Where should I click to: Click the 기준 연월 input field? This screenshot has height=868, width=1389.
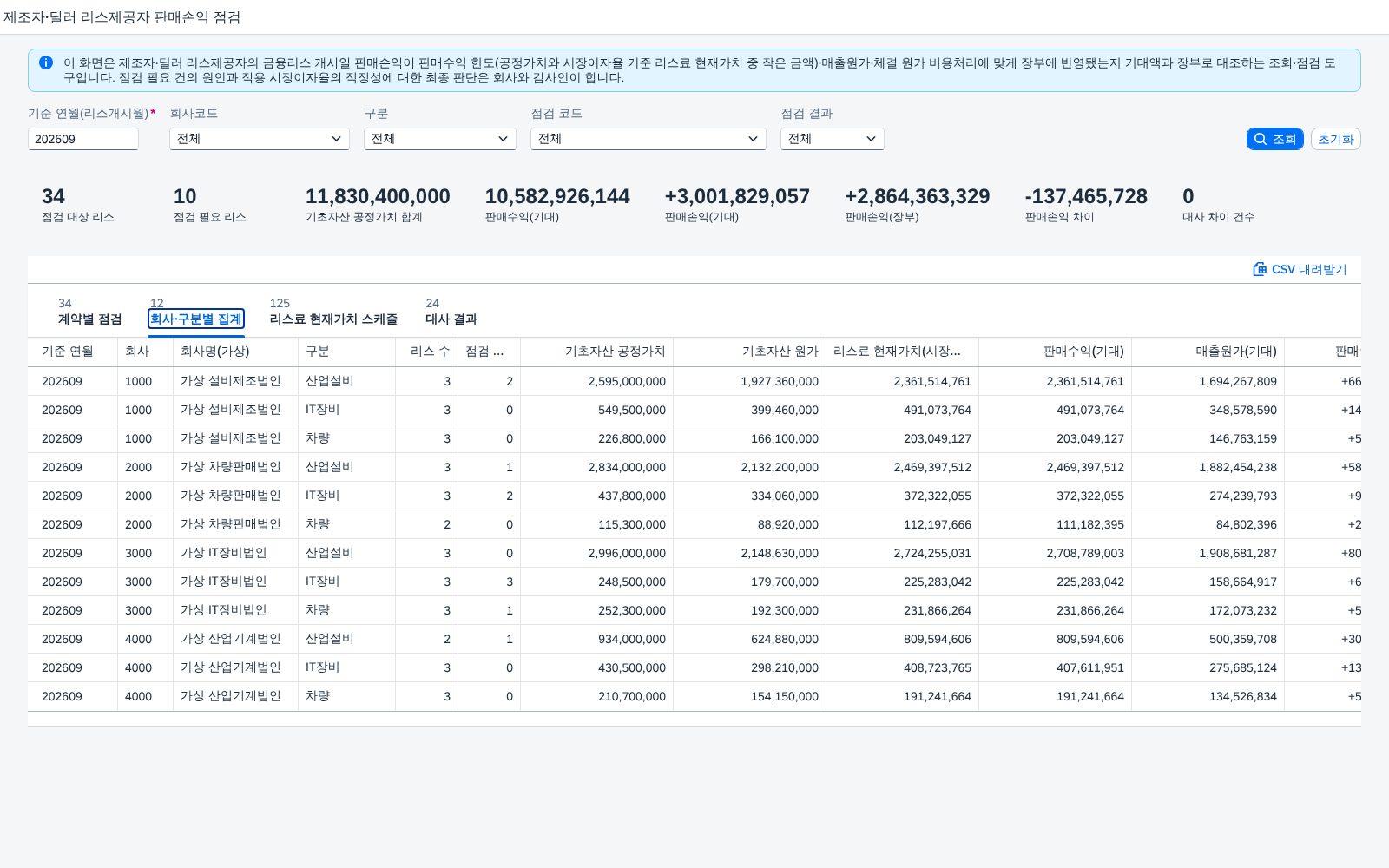point(83,139)
